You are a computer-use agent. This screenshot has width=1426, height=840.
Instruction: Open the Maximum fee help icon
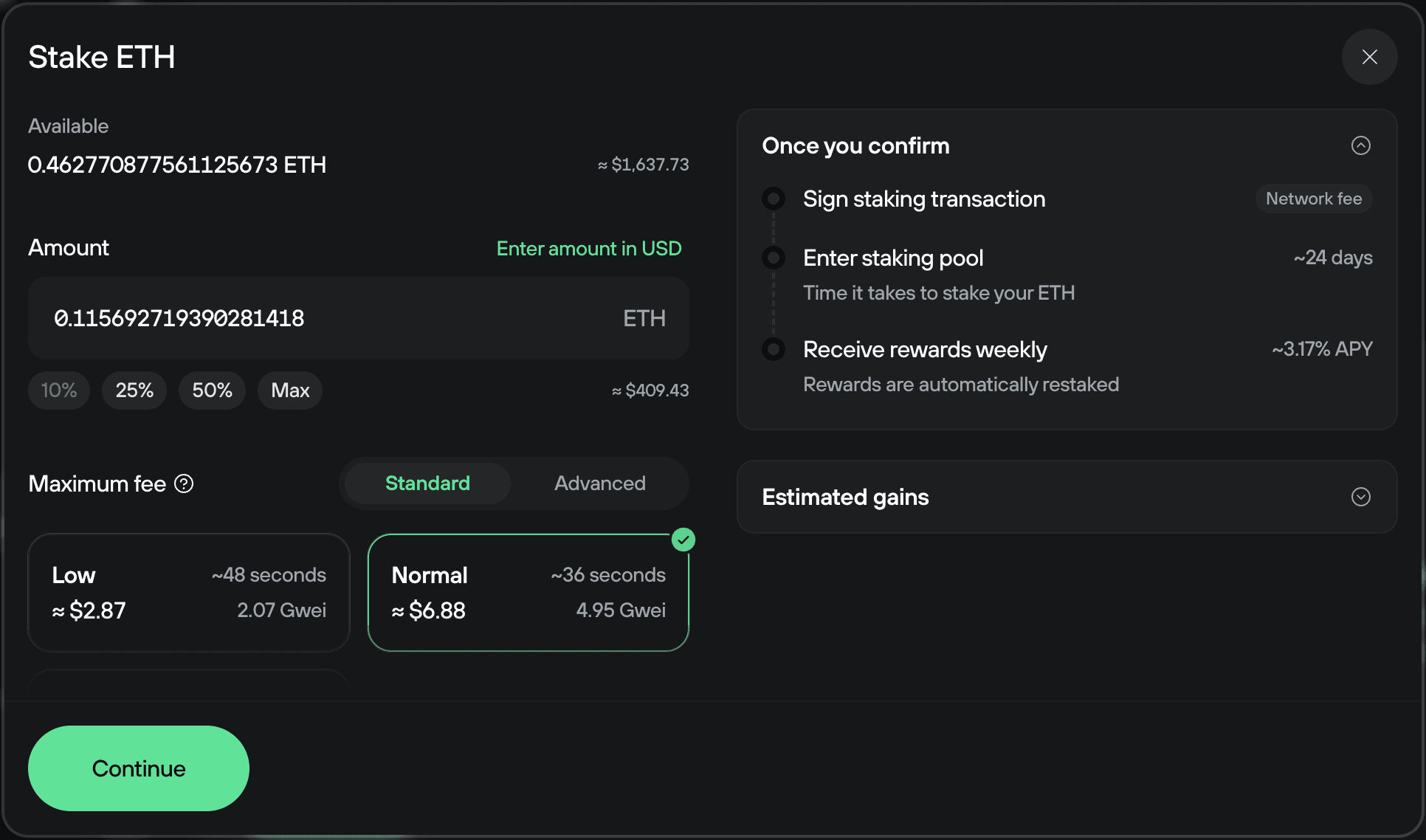[x=184, y=483]
